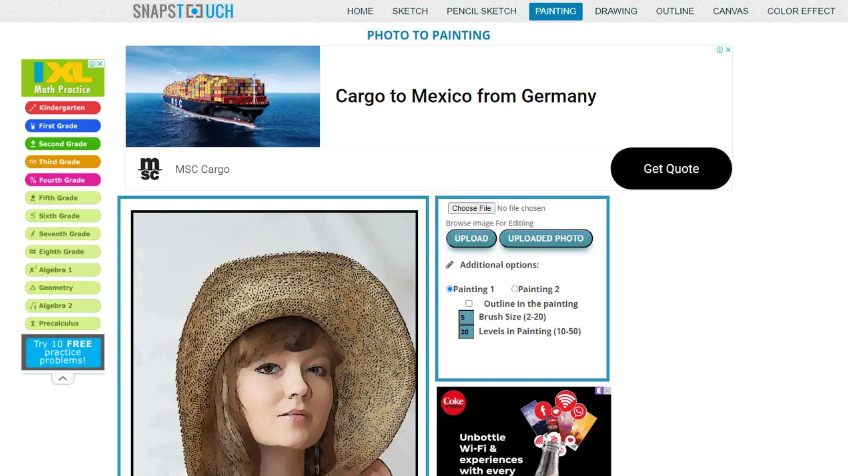848x476 pixels.
Task: Open the PENCIL SKETCH menu item
Action: [x=481, y=11]
